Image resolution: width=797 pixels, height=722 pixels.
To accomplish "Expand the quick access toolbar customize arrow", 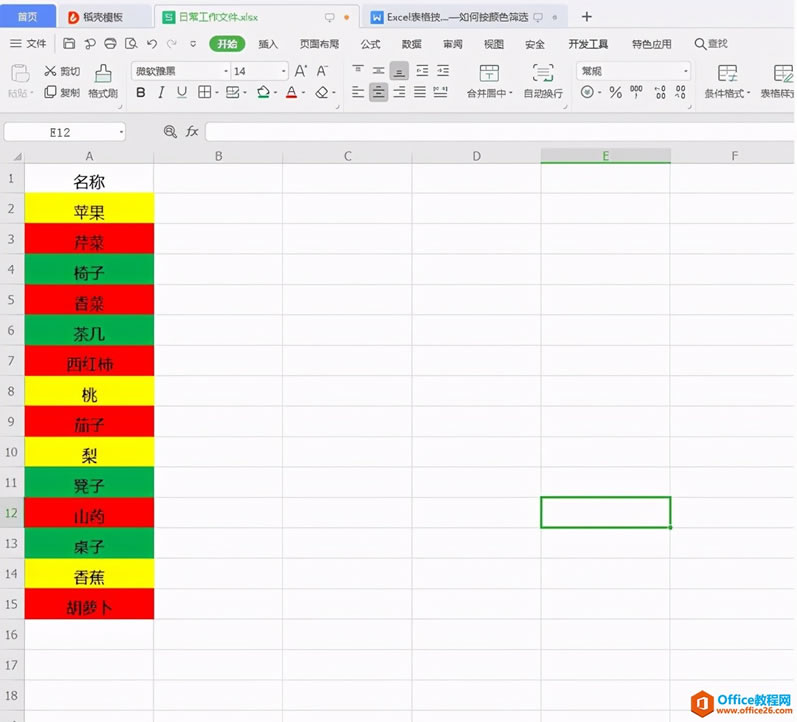I will coord(193,44).
